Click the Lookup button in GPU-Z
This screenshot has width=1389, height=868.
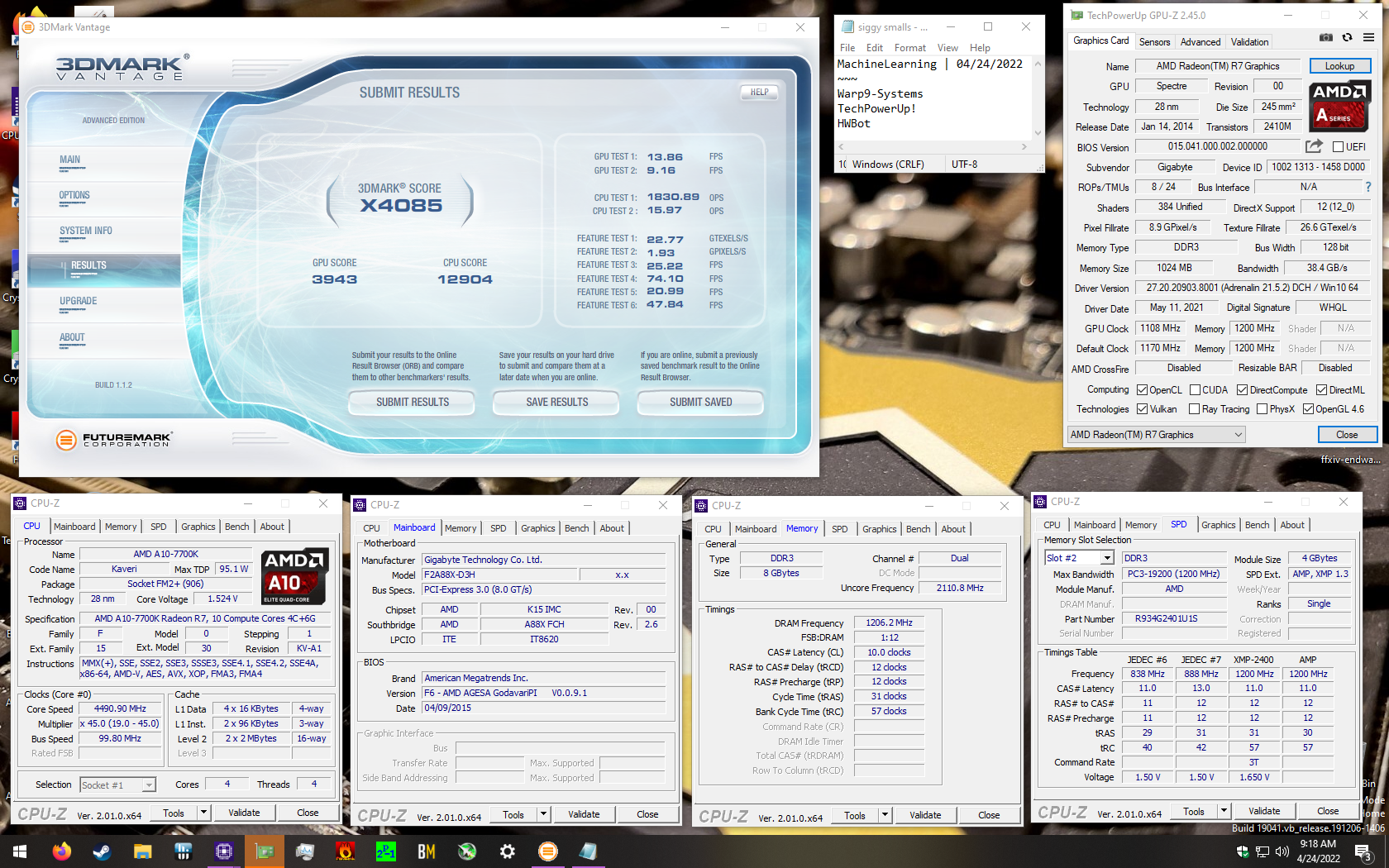1339,66
